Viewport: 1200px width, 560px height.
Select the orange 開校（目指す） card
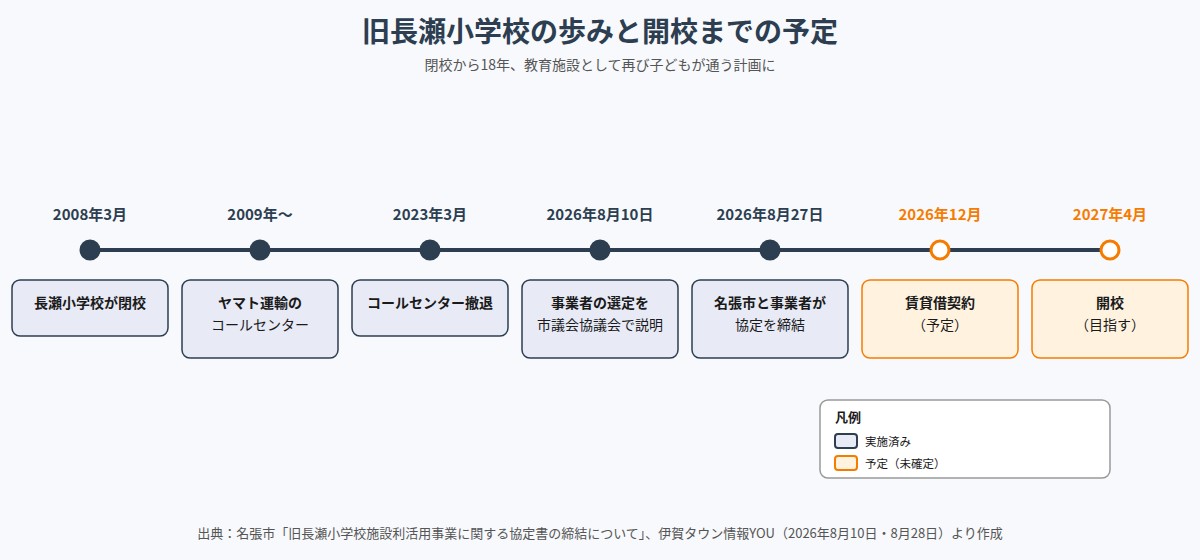(1110, 319)
